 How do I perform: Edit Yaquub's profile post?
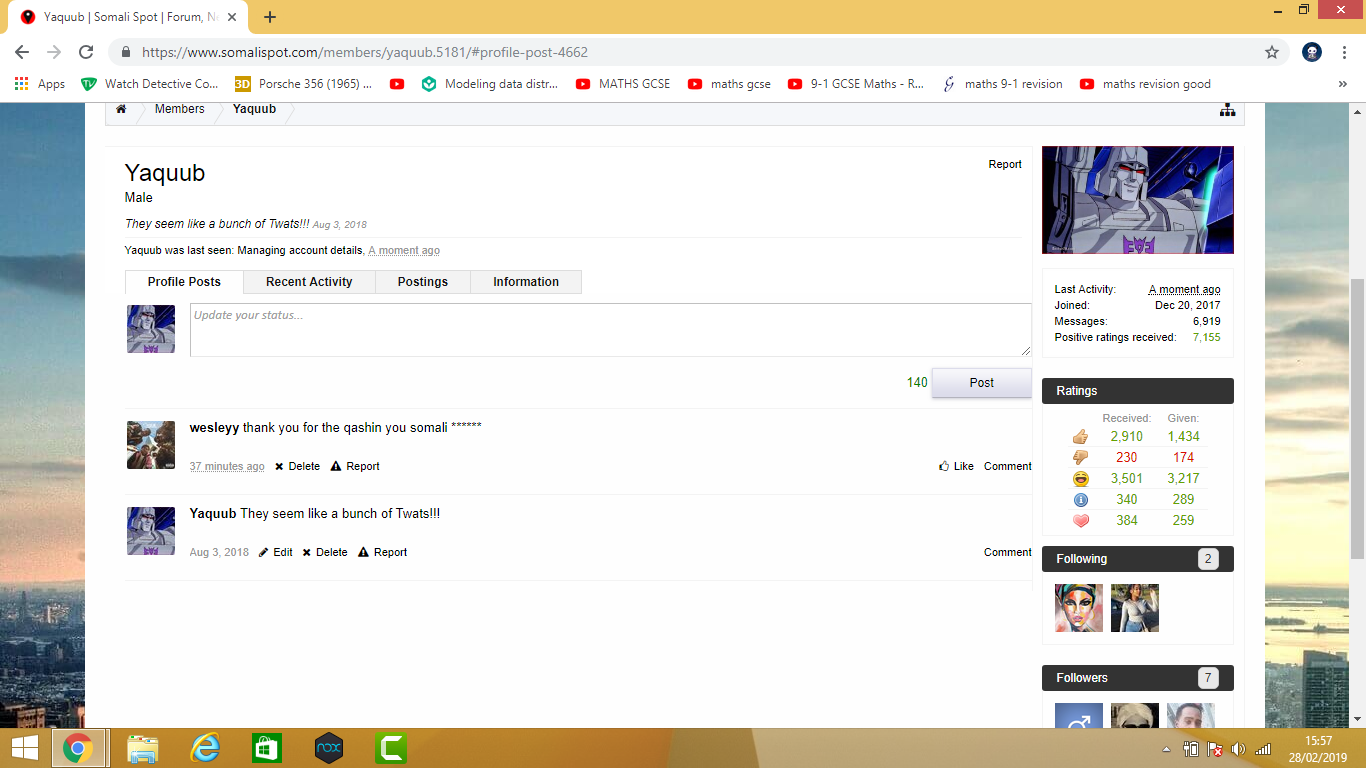pyautogui.click(x=276, y=552)
